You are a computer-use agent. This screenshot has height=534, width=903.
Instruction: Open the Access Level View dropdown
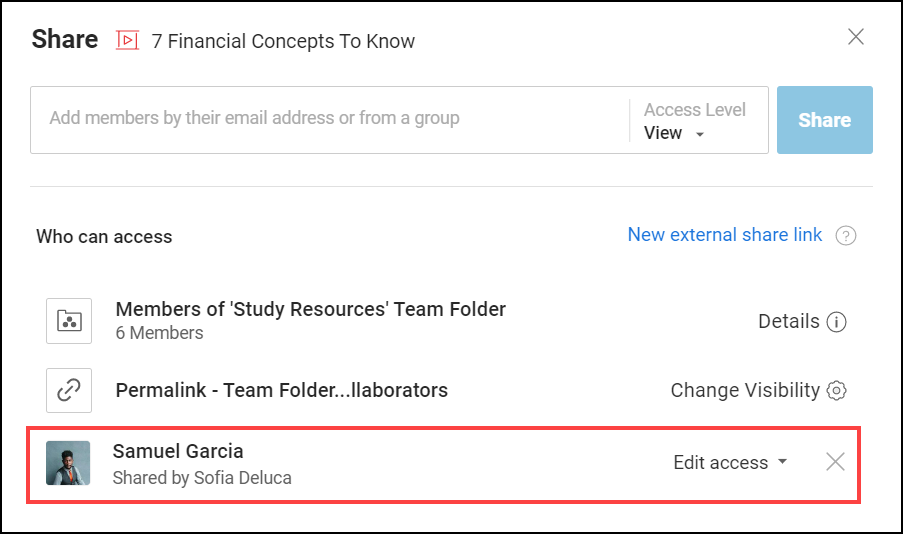675,133
